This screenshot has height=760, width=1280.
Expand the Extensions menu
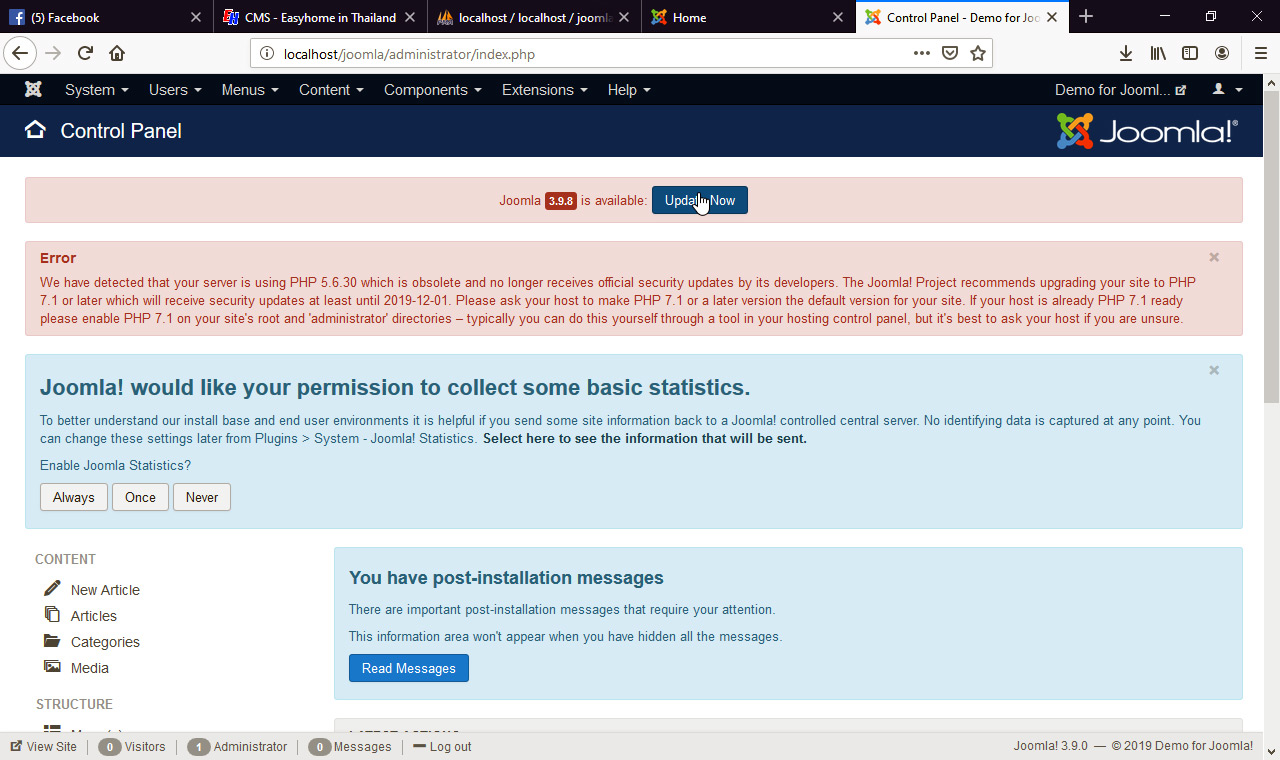click(543, 89)
